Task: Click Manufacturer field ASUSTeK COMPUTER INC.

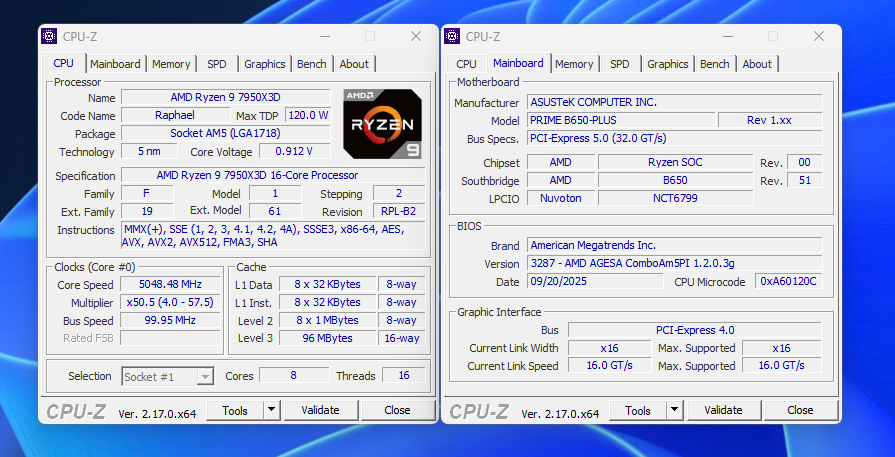Action: coord(674,102)
